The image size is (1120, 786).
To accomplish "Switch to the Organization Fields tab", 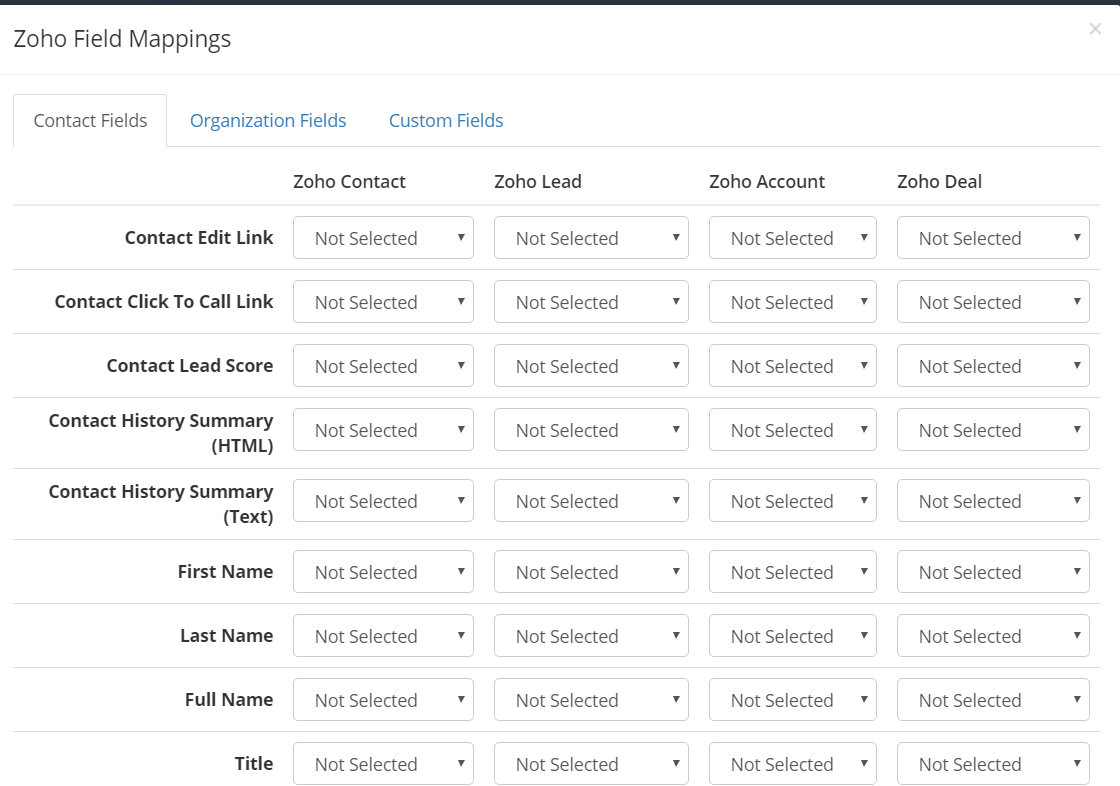I will click(x=268, y=121).
